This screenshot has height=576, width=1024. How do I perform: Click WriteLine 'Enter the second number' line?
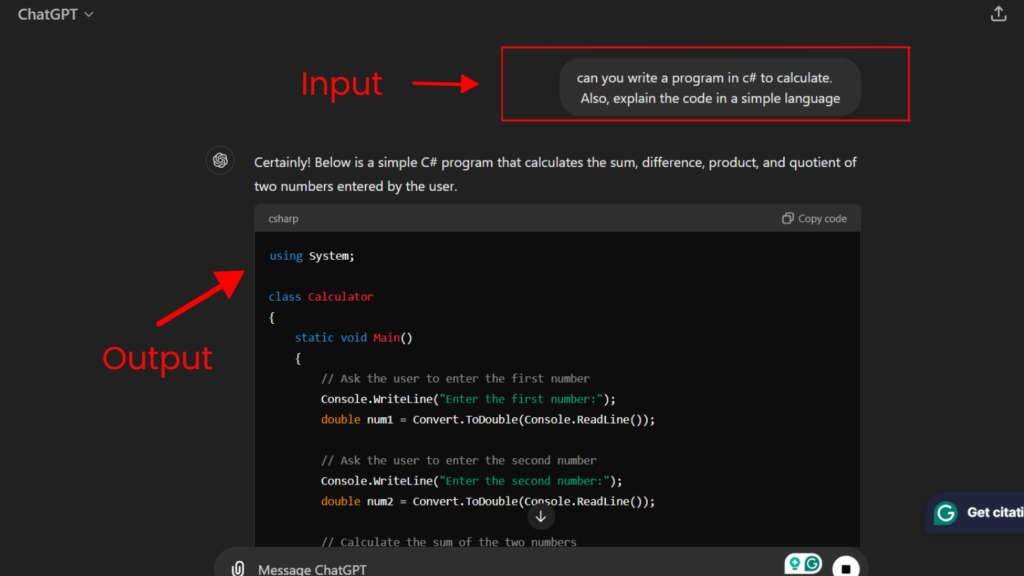tap(472, 481)
